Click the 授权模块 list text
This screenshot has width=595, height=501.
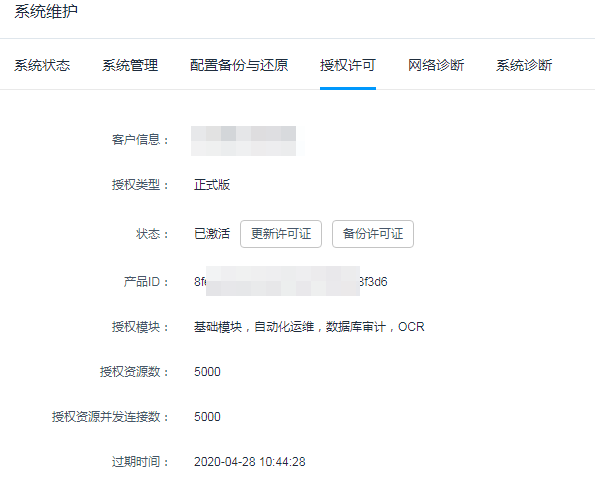(309, 327)
